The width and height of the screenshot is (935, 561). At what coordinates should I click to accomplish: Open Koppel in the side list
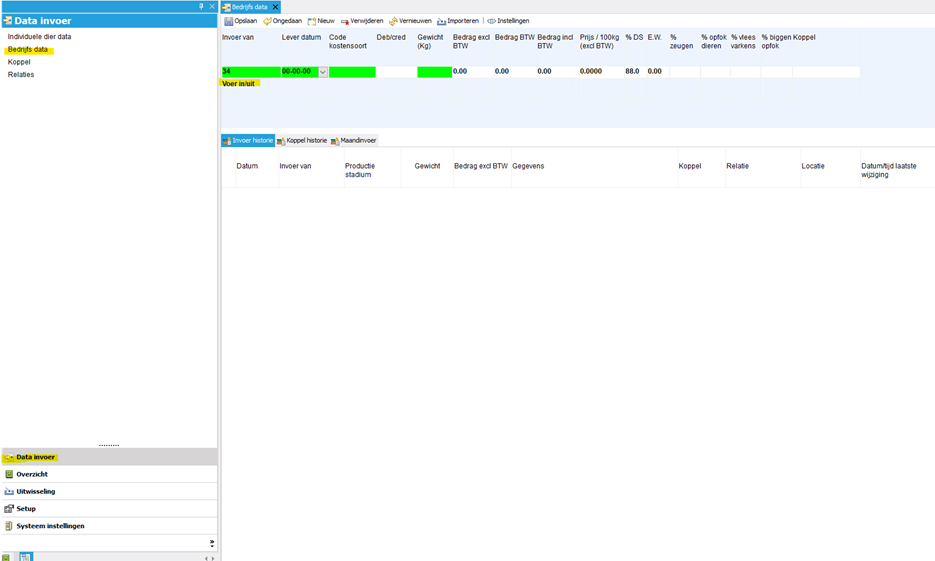[x=19, y=62]
